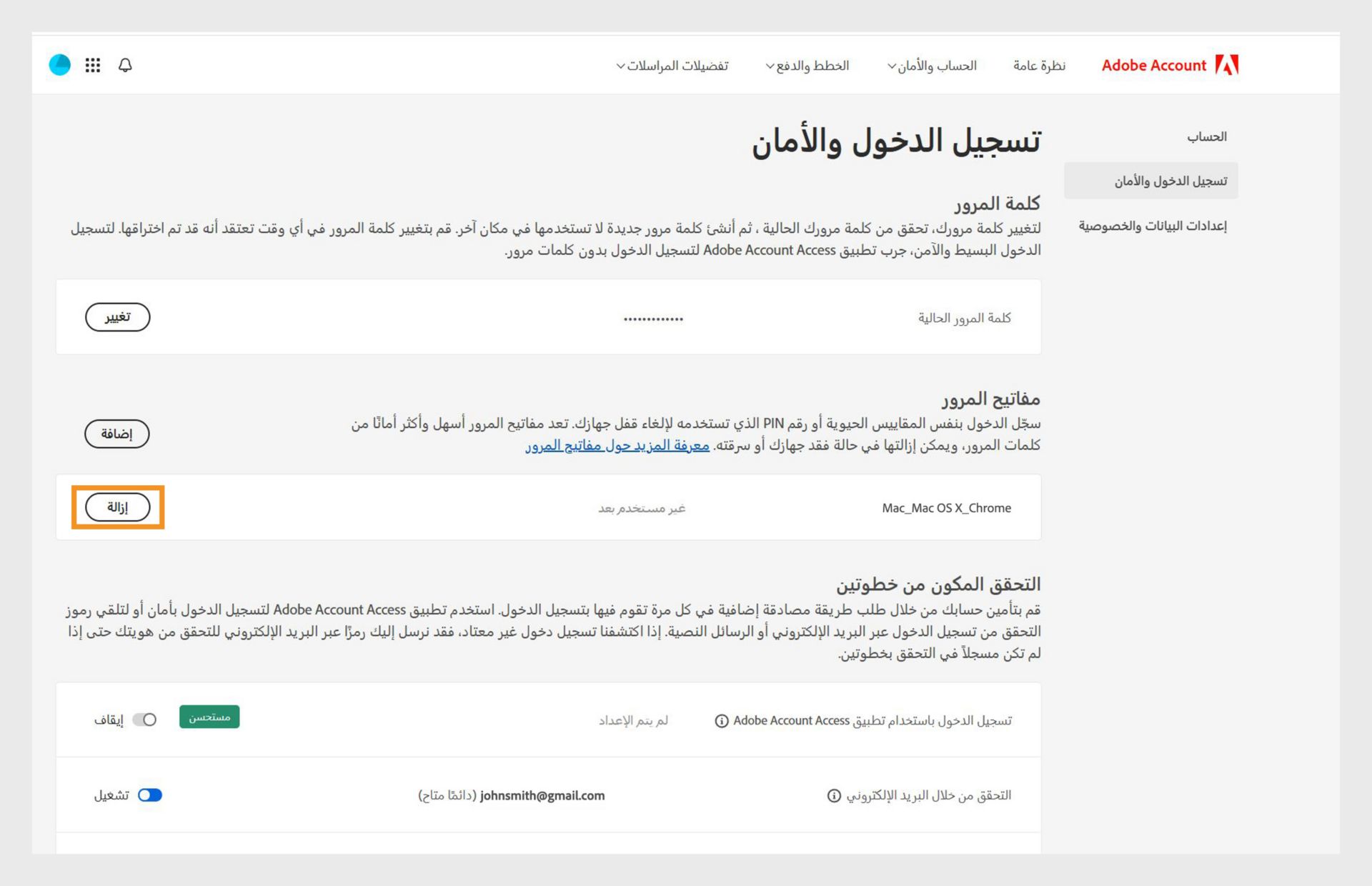Image resolution: width=1372 pixels, height=886 pixels.
Task: Turn off the email verification toggle
Action: pyautogui.click(x=150, y=795)
